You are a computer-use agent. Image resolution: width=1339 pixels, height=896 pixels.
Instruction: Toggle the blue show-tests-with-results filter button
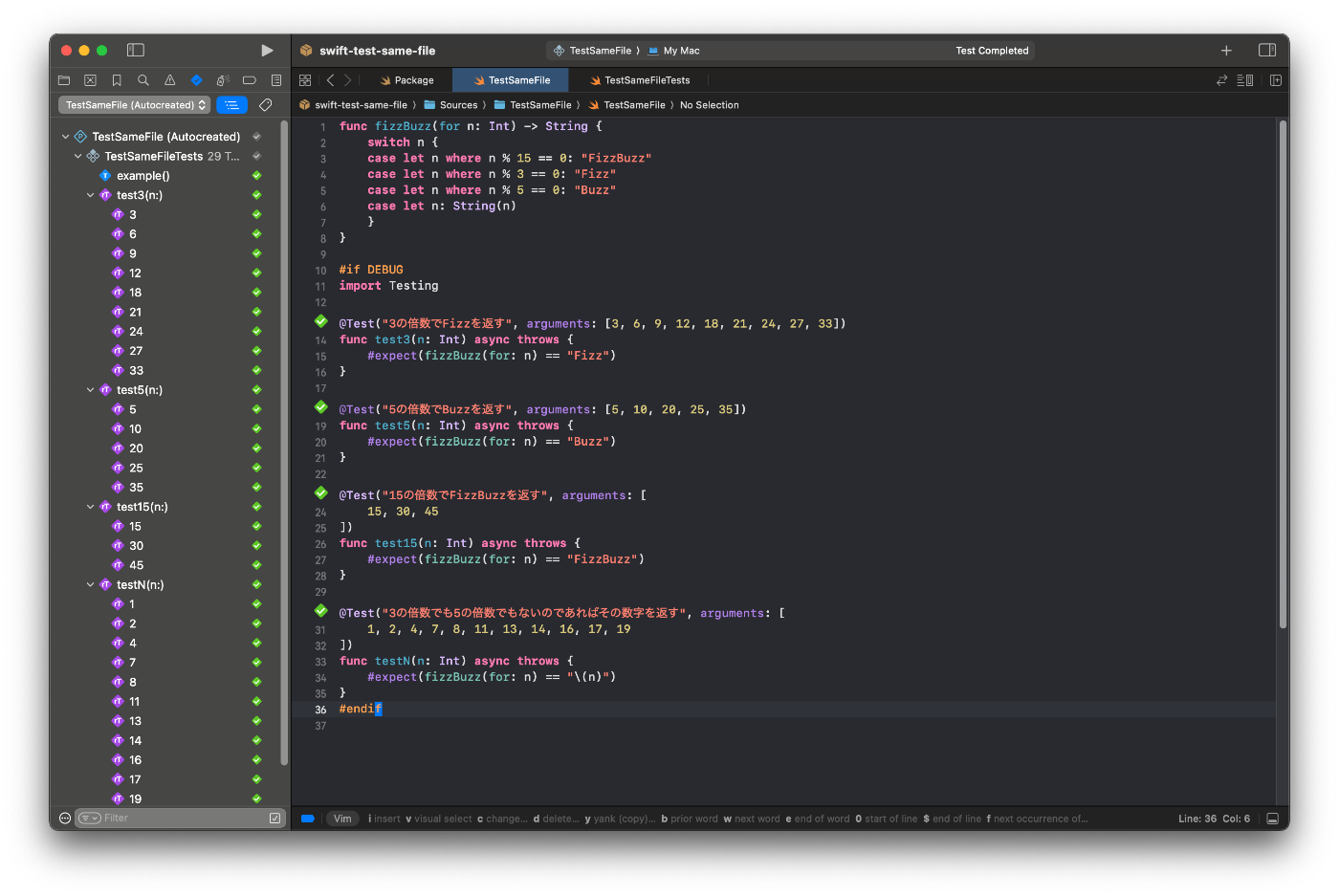click(x=231, y=104)
